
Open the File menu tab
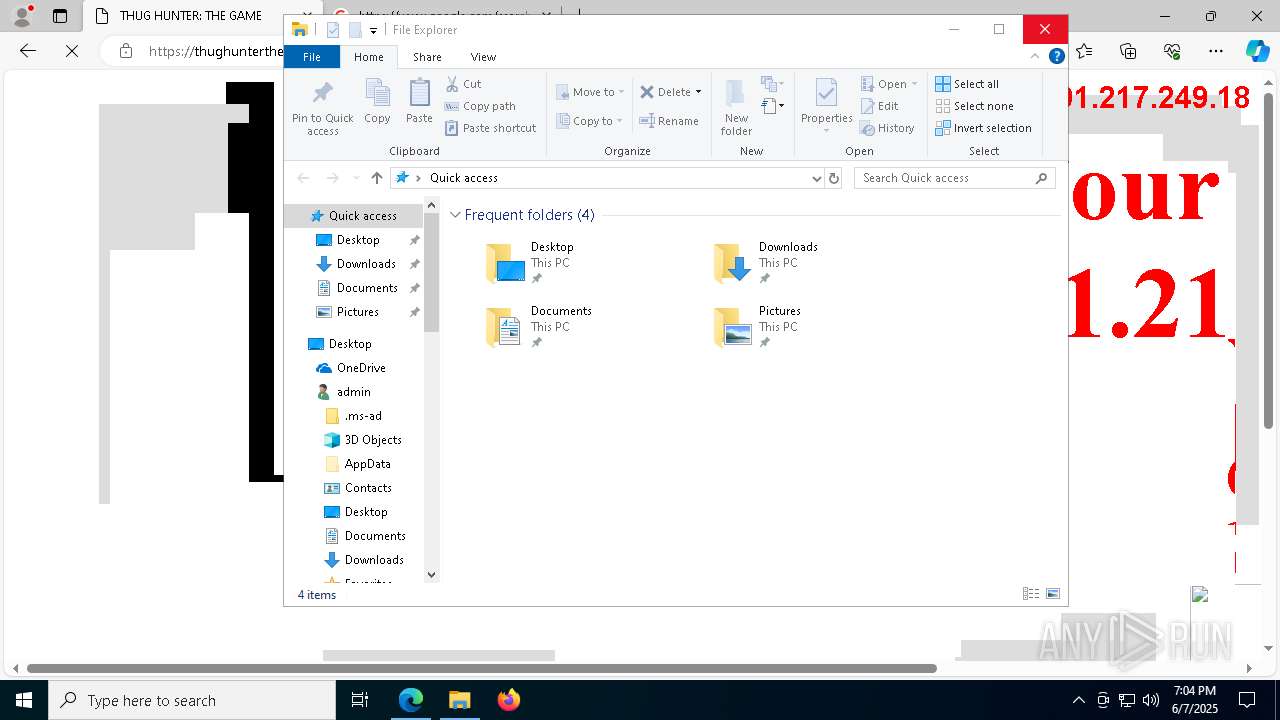point(312,57)
